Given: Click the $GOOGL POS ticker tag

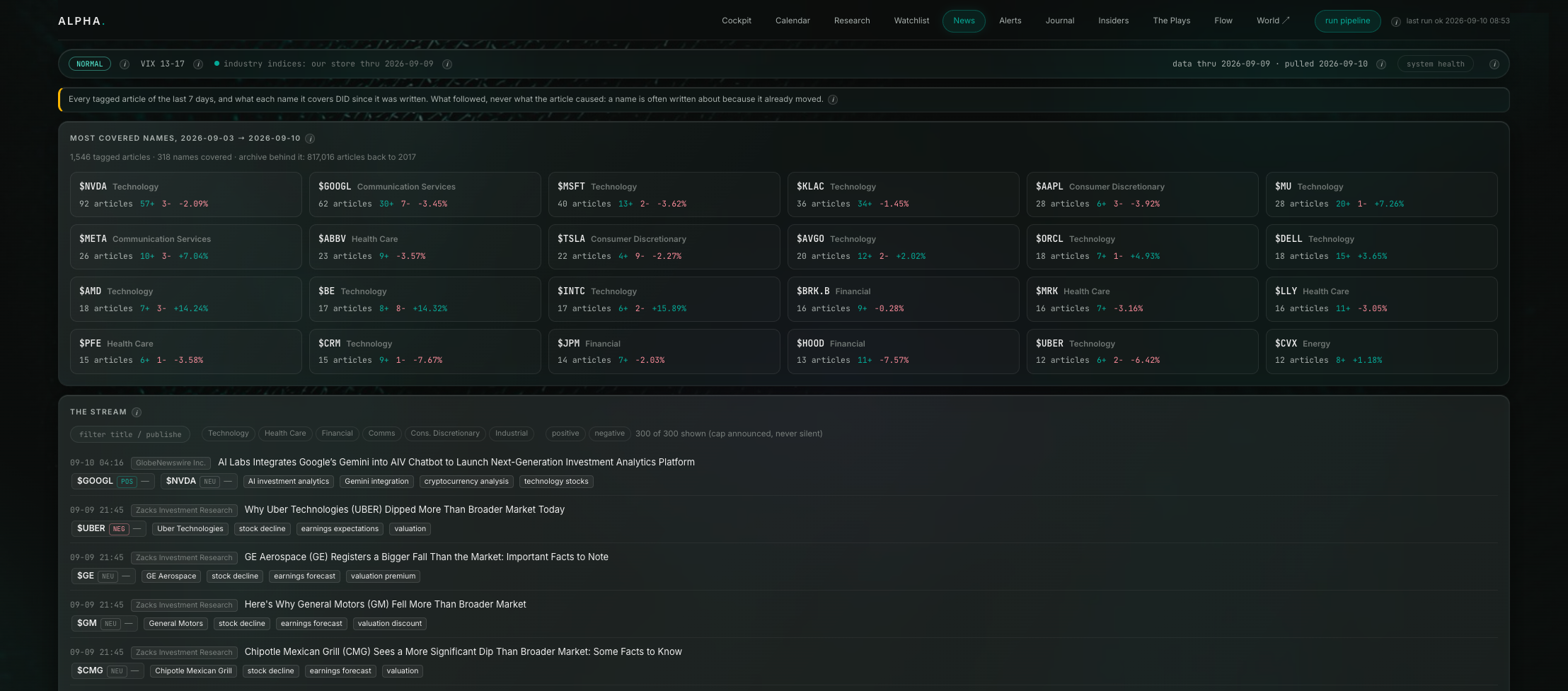Looking at the screenshot, I should tap(113, 482).
